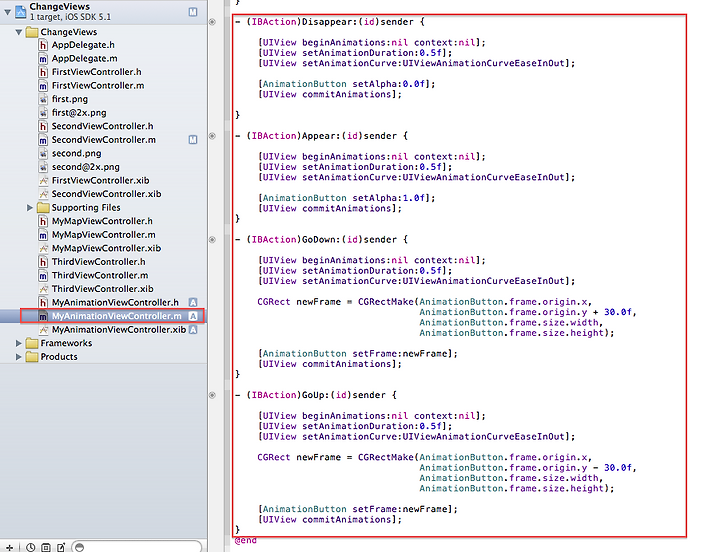Click GoUp method name in code
The width and height of the screenshot is (720, 552).
(x=313, y=395)
